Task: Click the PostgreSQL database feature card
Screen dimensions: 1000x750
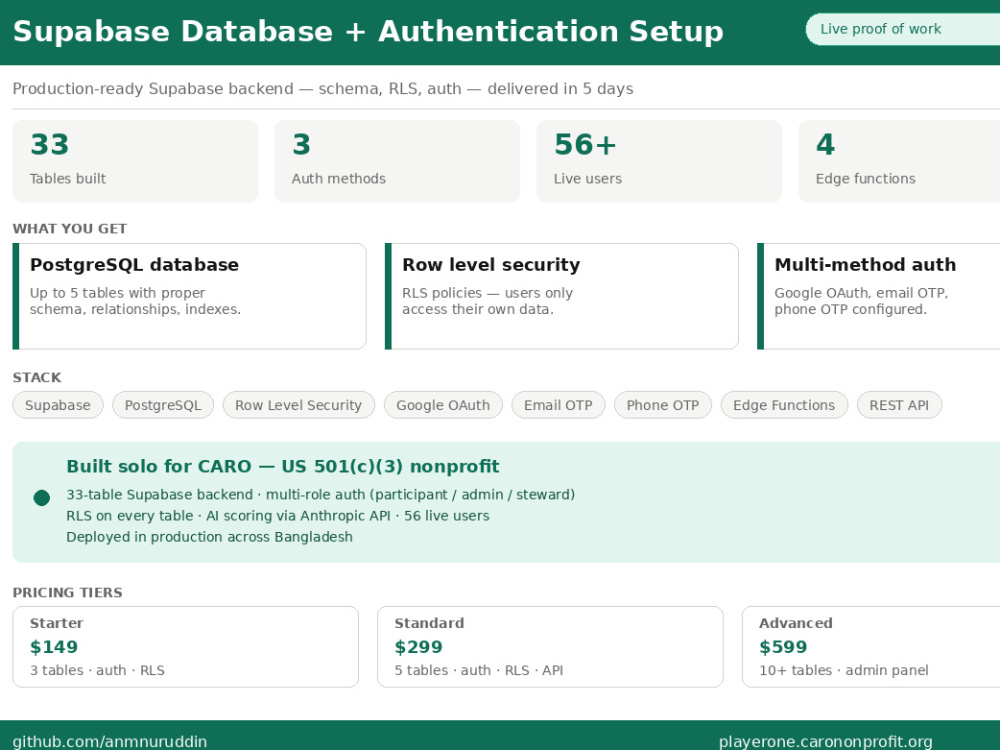Action: (189, 296)
